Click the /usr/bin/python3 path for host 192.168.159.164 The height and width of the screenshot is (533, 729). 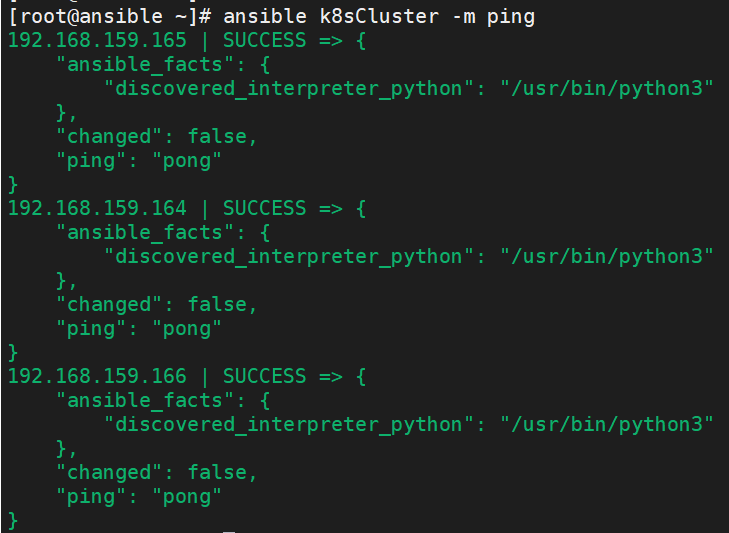pos(607,256)
